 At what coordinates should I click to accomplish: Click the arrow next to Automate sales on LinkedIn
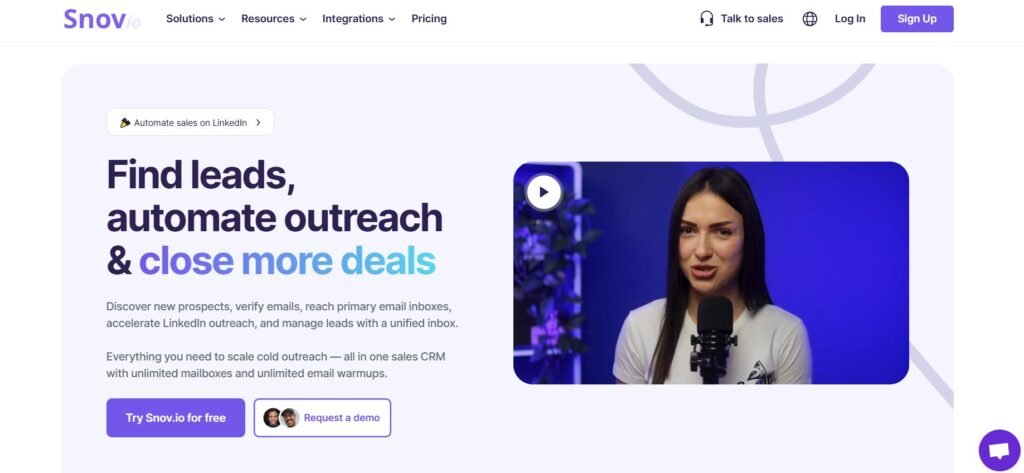[x=258, y=123]
